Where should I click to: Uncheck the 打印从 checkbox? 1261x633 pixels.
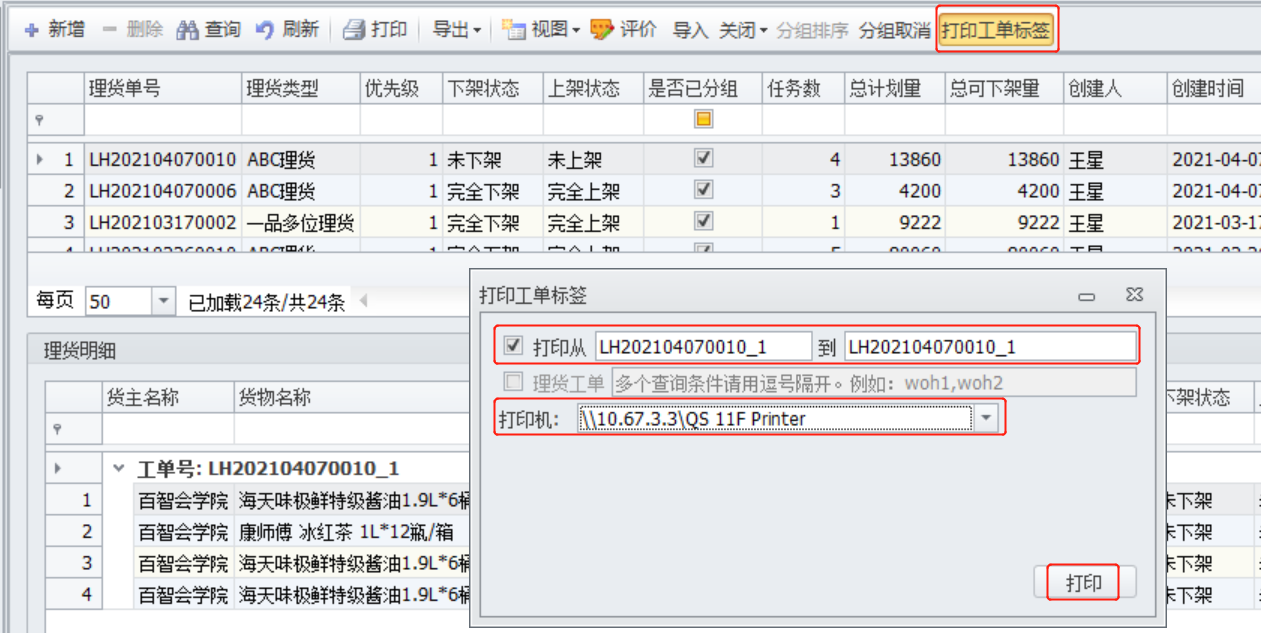click(x=514, y=346)
